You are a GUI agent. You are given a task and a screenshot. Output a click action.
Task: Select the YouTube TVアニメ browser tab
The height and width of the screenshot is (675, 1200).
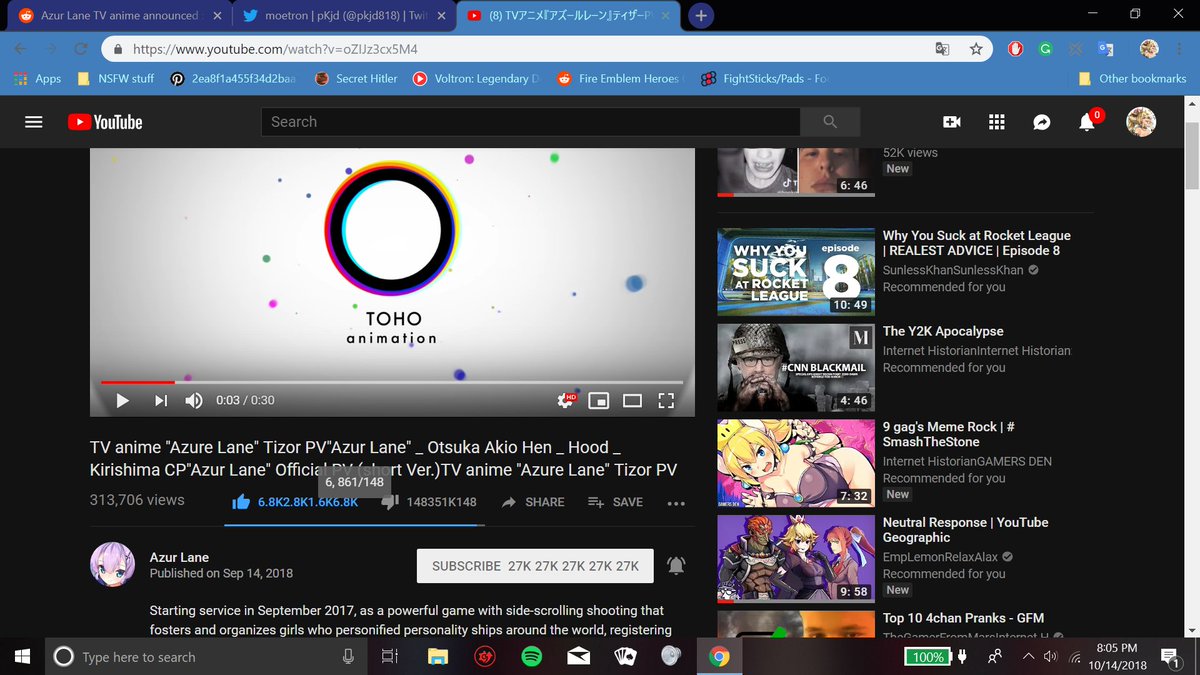(566, 16)
